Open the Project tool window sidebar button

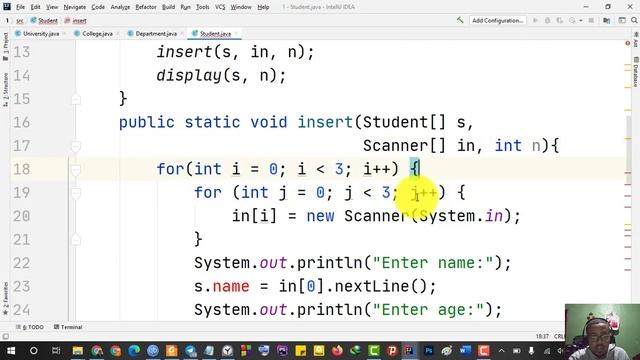pyautogui.click(x=5, y=47)
